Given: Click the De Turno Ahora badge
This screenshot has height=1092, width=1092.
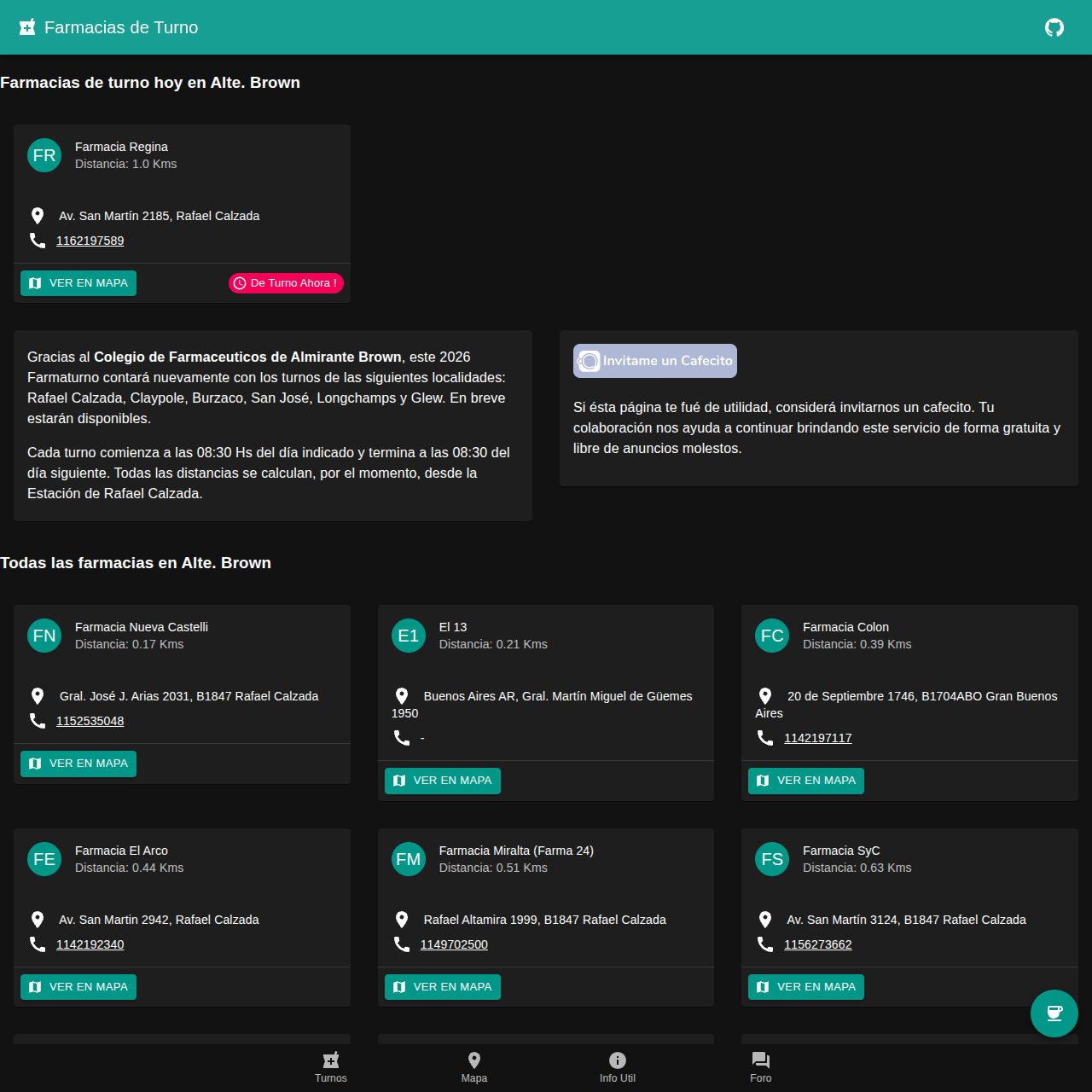Looking at the screenshot, I should pos(286,283).
